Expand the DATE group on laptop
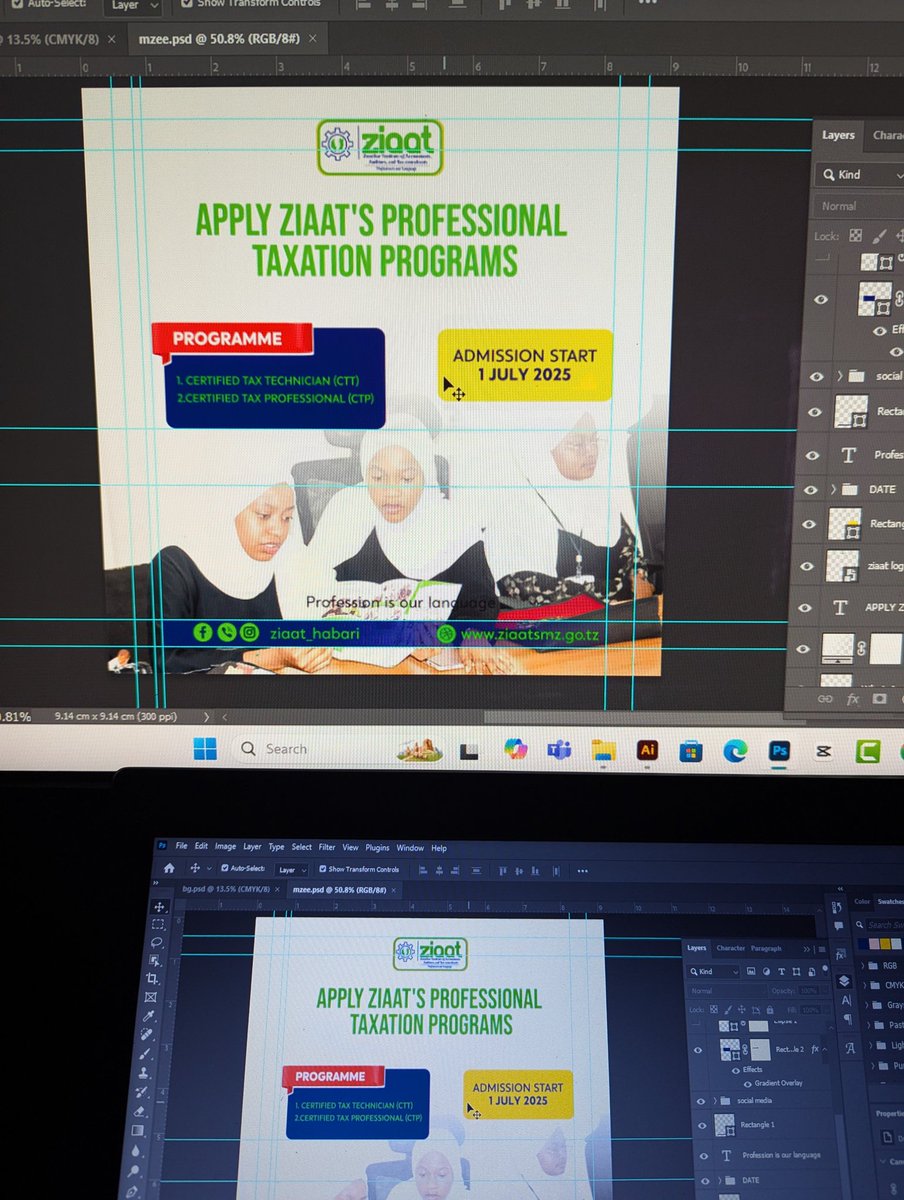The height and width of the screenshot is (1200, 904). click(x=719, y=1180)
